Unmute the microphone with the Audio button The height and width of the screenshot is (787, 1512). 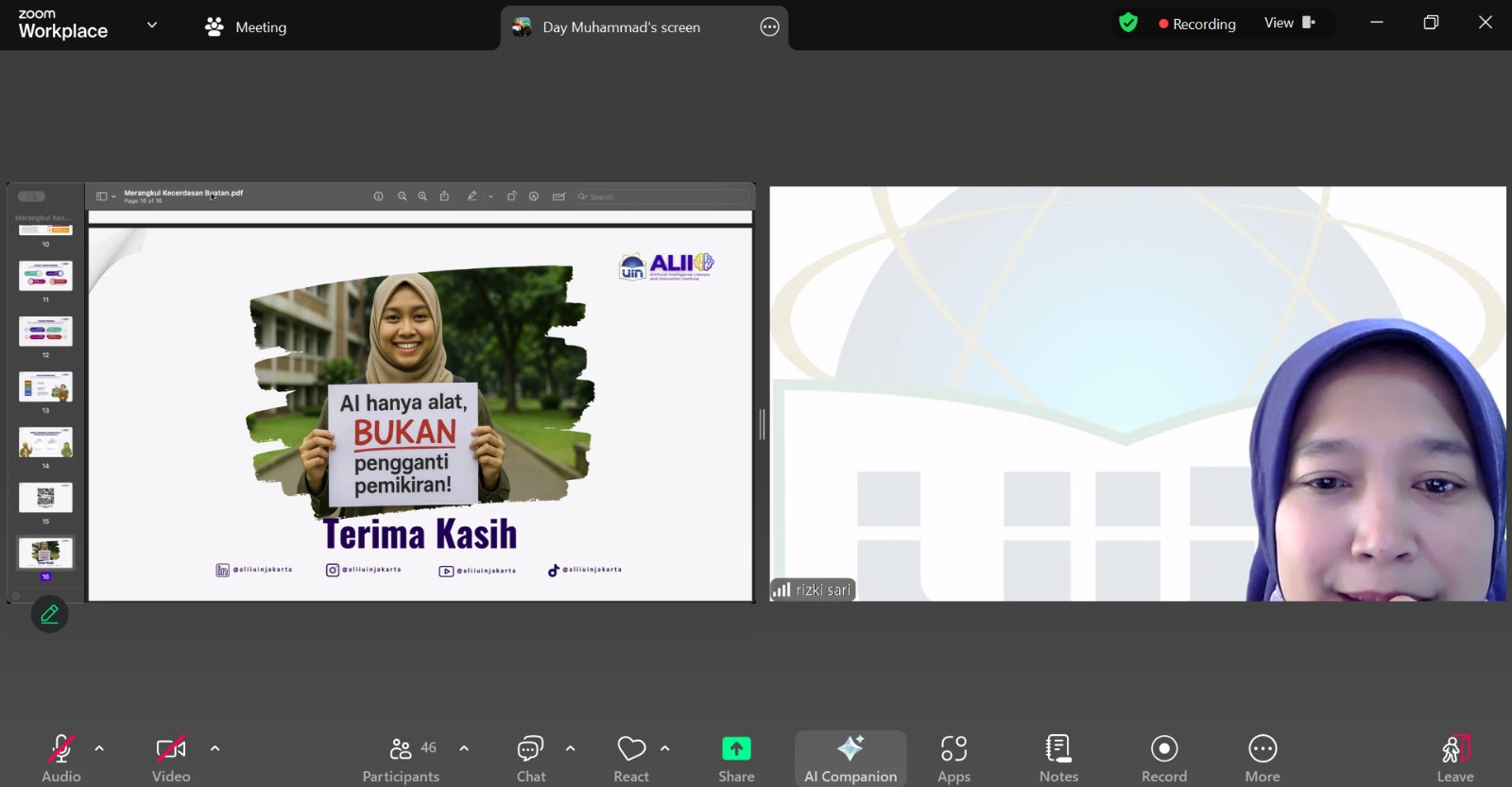click(x=61, y=759)
